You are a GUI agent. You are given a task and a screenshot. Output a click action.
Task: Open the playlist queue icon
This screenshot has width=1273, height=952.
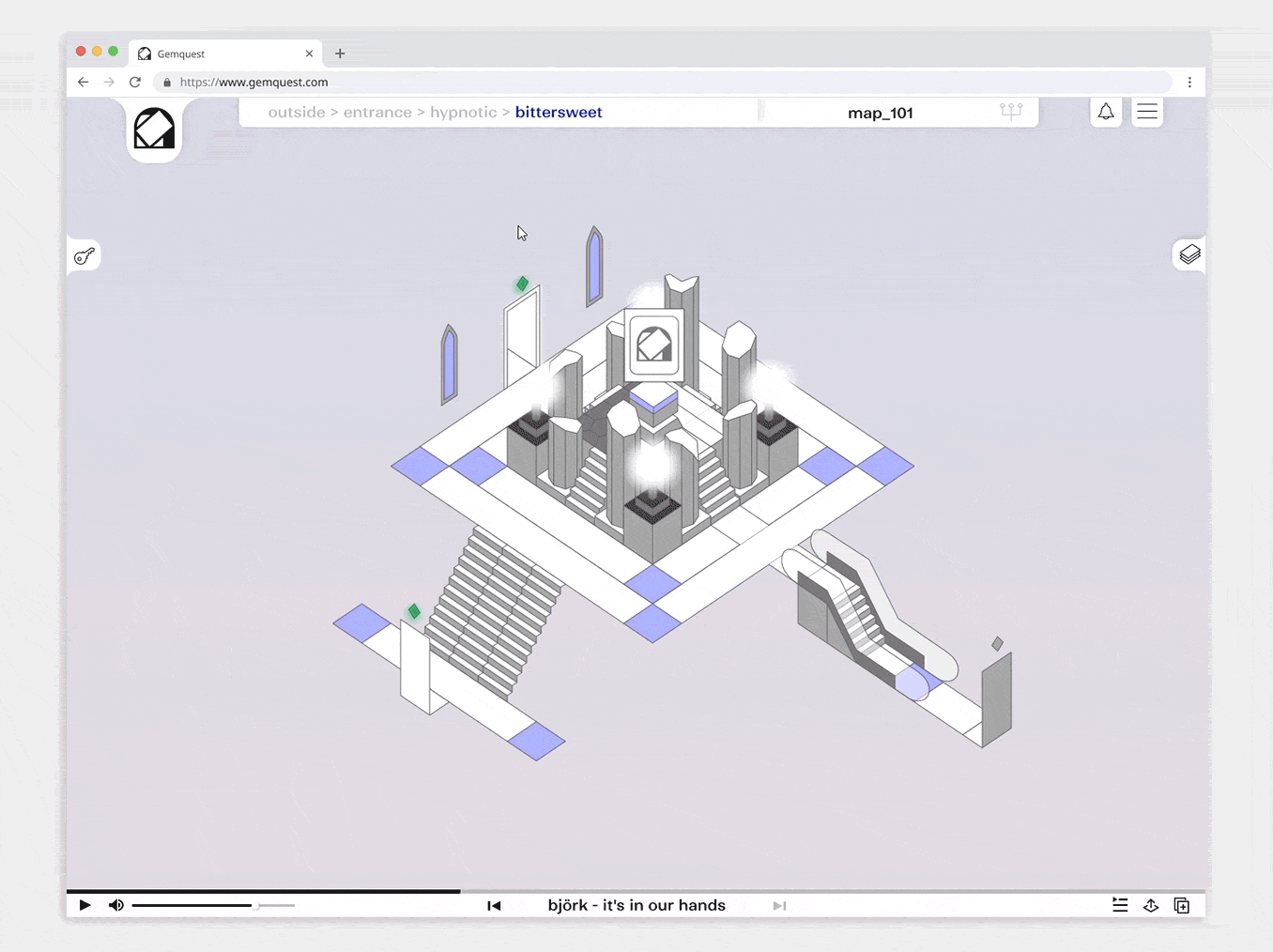pos(1120,905)
